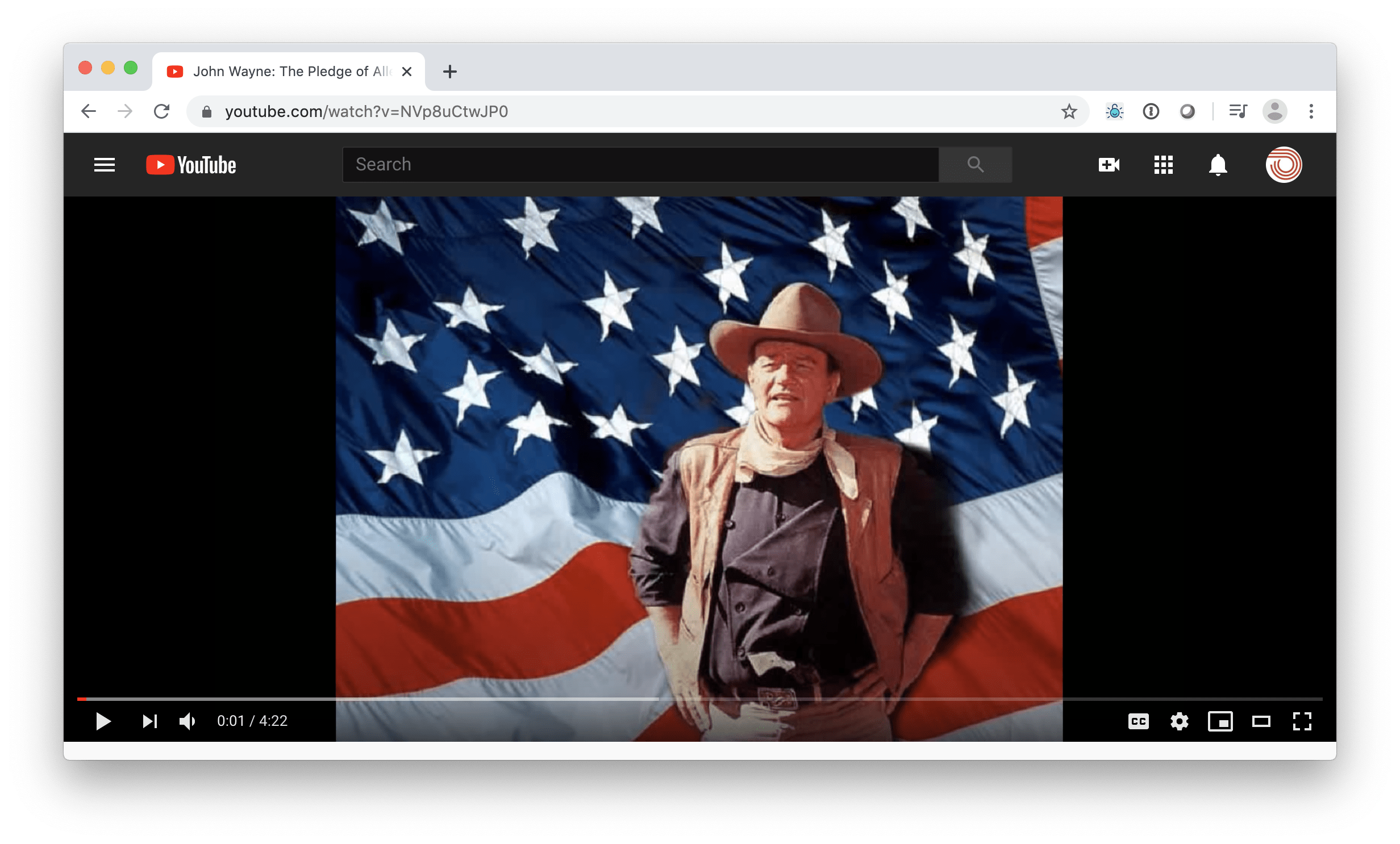Enable miniplayer mode
Image resolution: width=1400 pixels, height=844 pixels.
[x=1220, y=721]
